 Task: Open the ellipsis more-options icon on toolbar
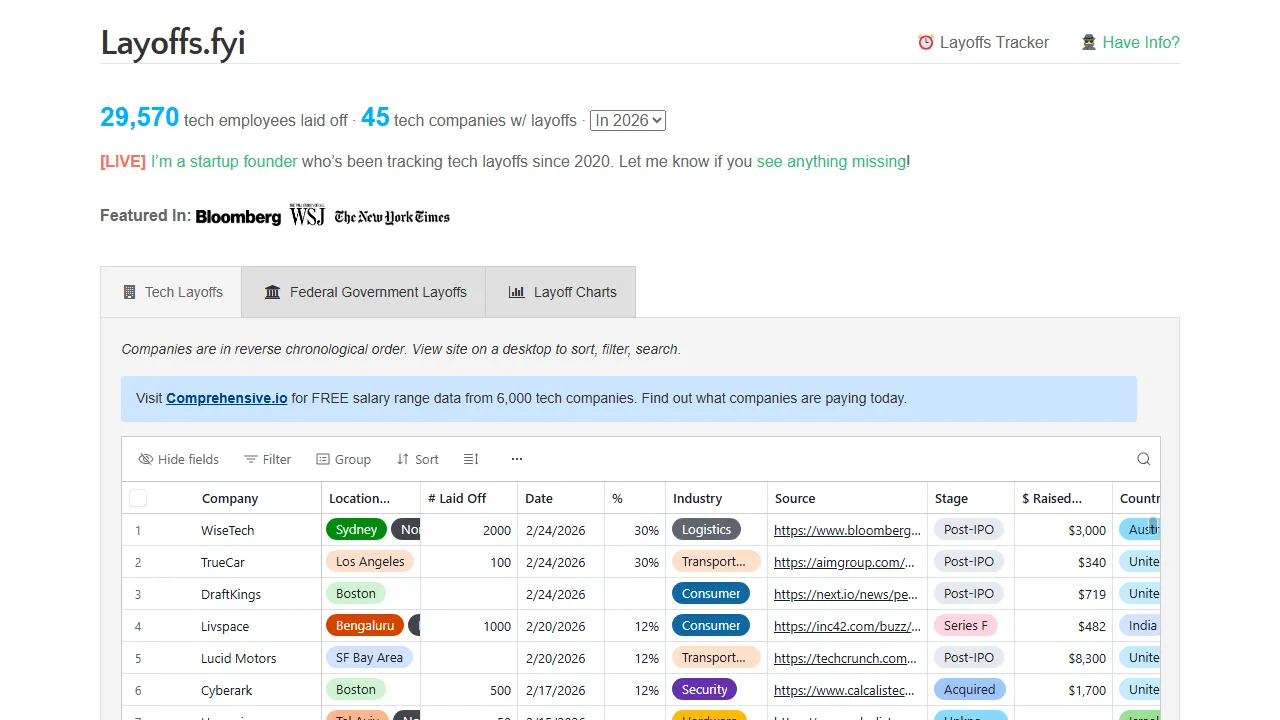click(x=516, y=459)
